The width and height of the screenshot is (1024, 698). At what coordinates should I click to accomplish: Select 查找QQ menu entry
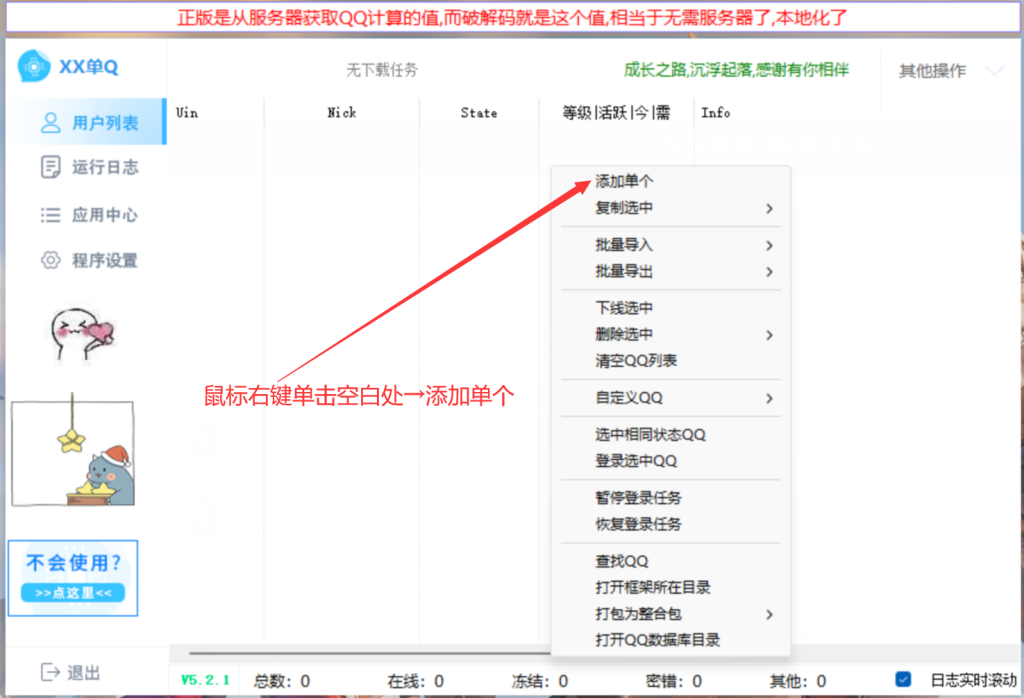click(671, 562)
